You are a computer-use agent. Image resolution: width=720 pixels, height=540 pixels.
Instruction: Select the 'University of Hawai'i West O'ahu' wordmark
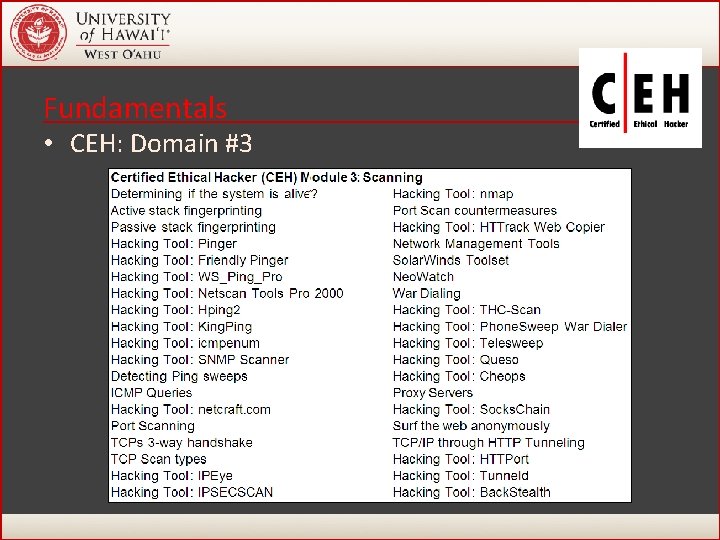coord(123,35)
